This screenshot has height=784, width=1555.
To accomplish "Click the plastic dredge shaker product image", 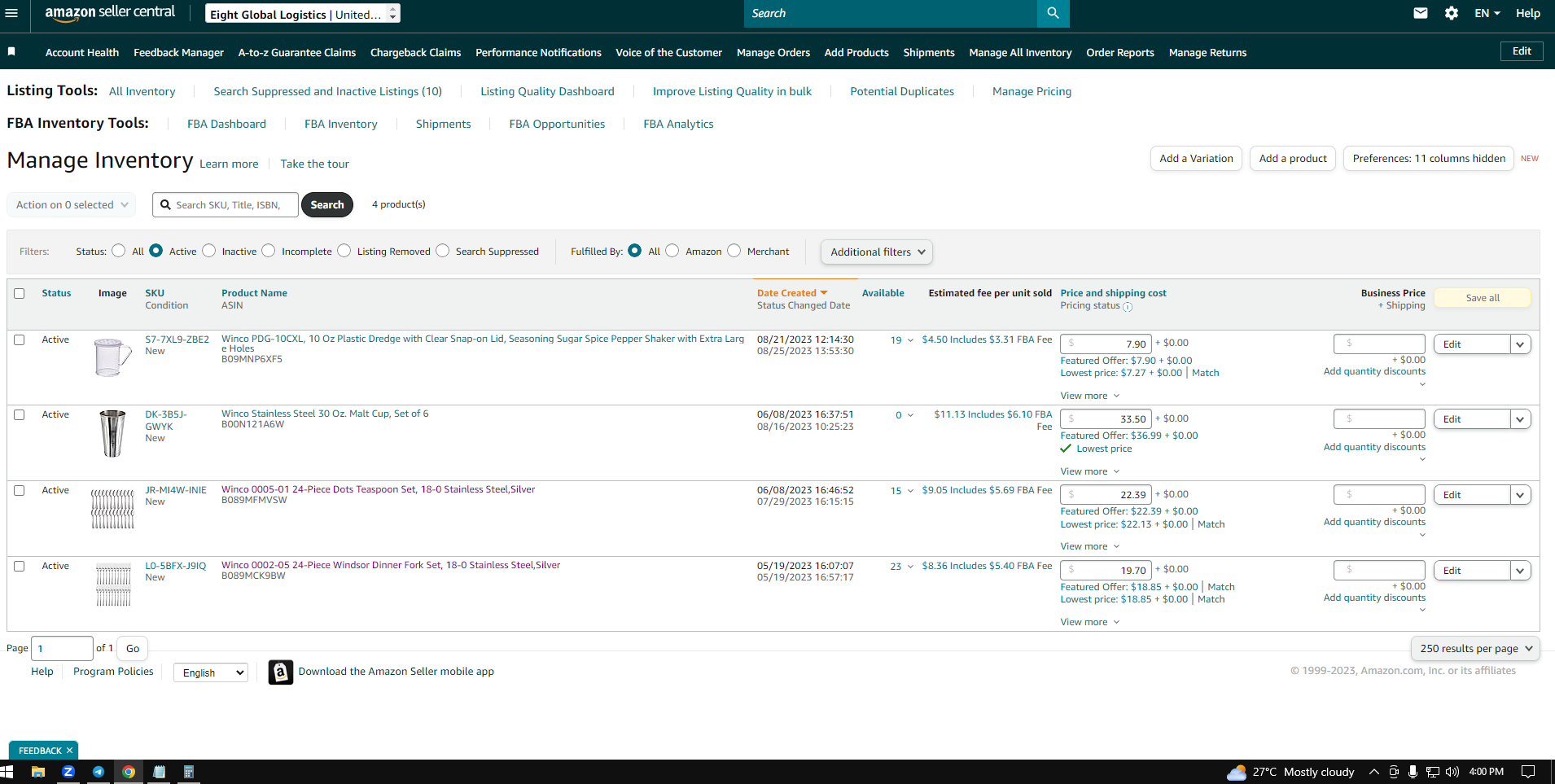I will point(112,357).
